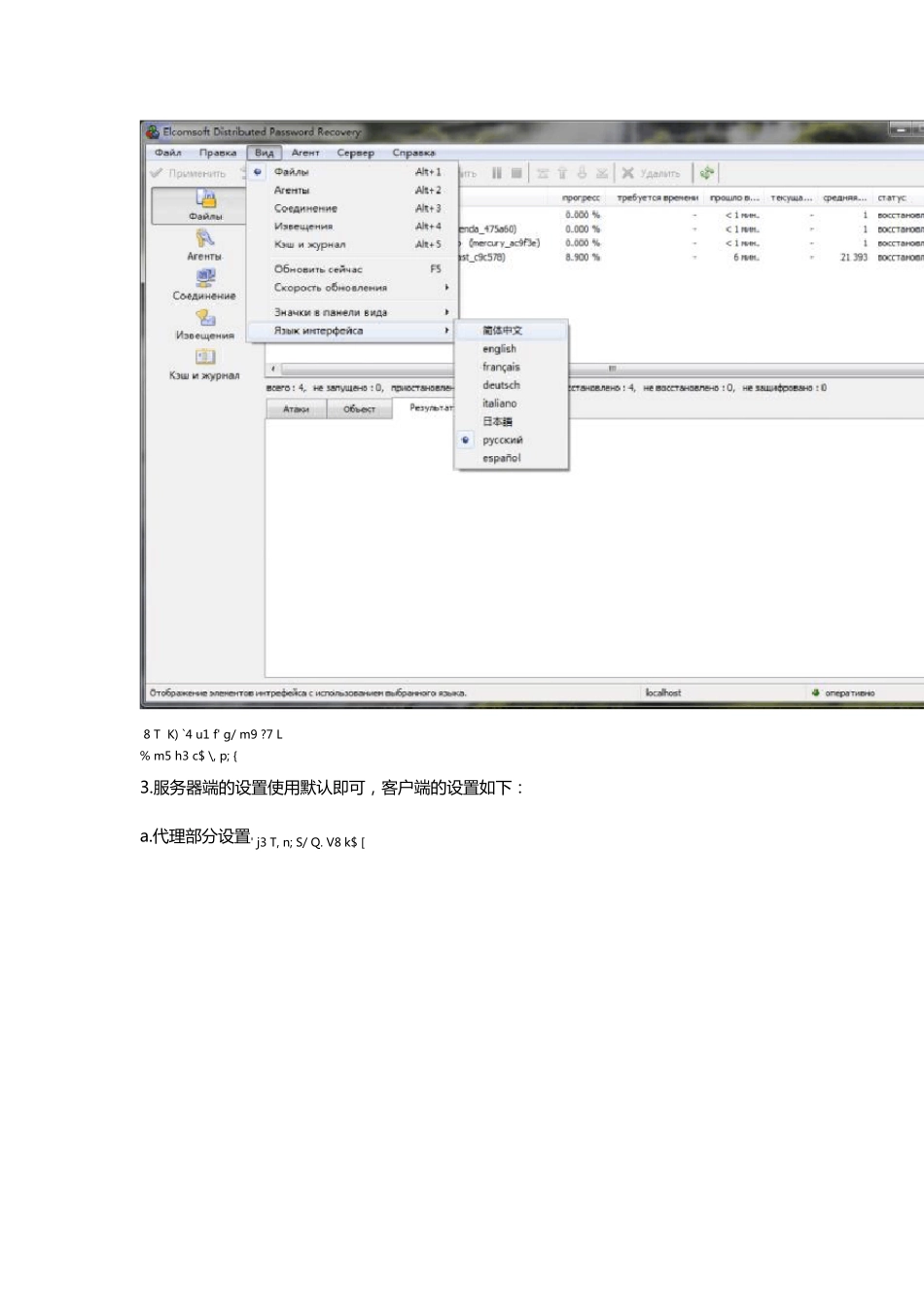Click the move-up arrow toolbar icon
The height and width of the screenshot is (1307, 924).
(562, 173)
